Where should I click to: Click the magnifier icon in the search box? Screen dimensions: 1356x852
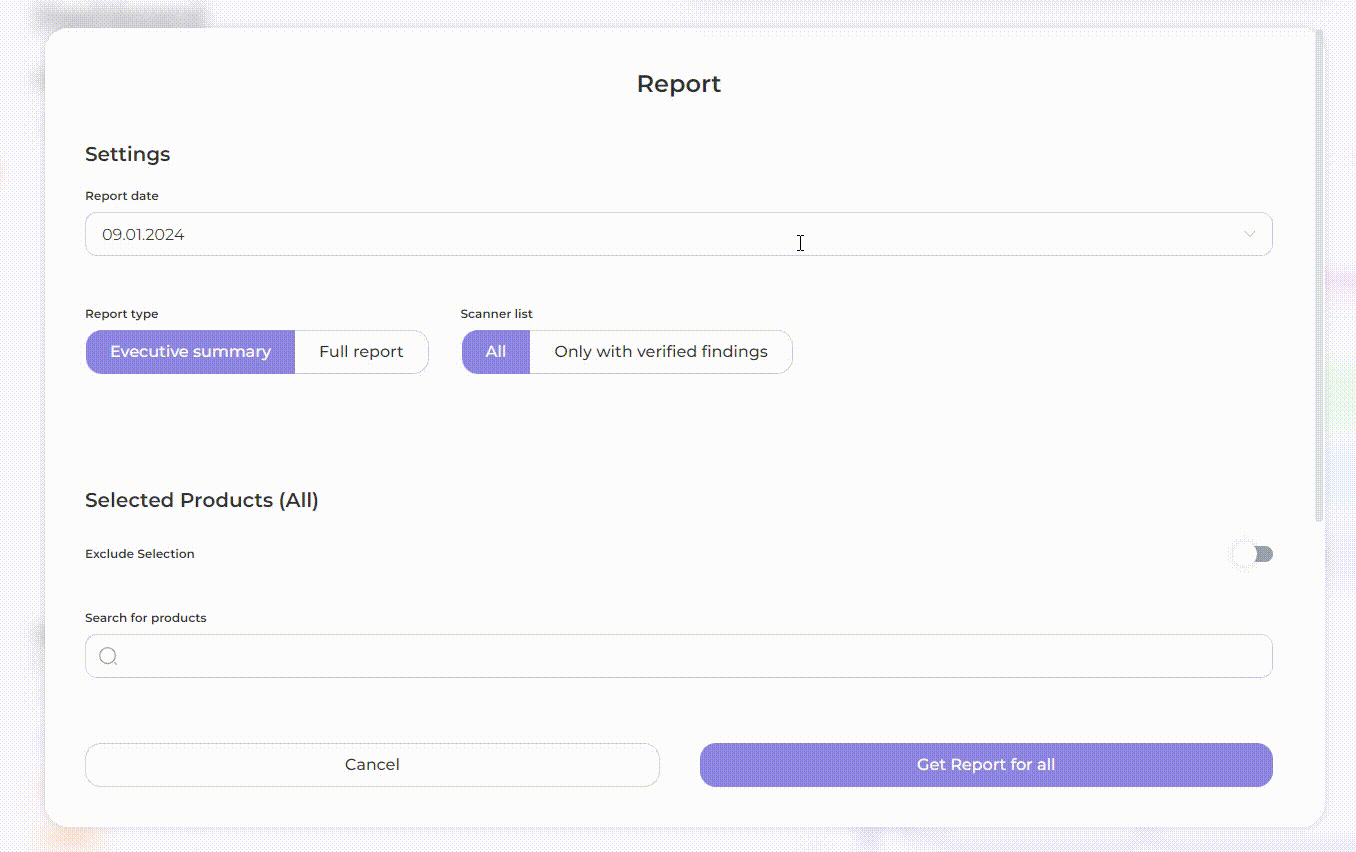pyautogui.click(x=108, y=656)
